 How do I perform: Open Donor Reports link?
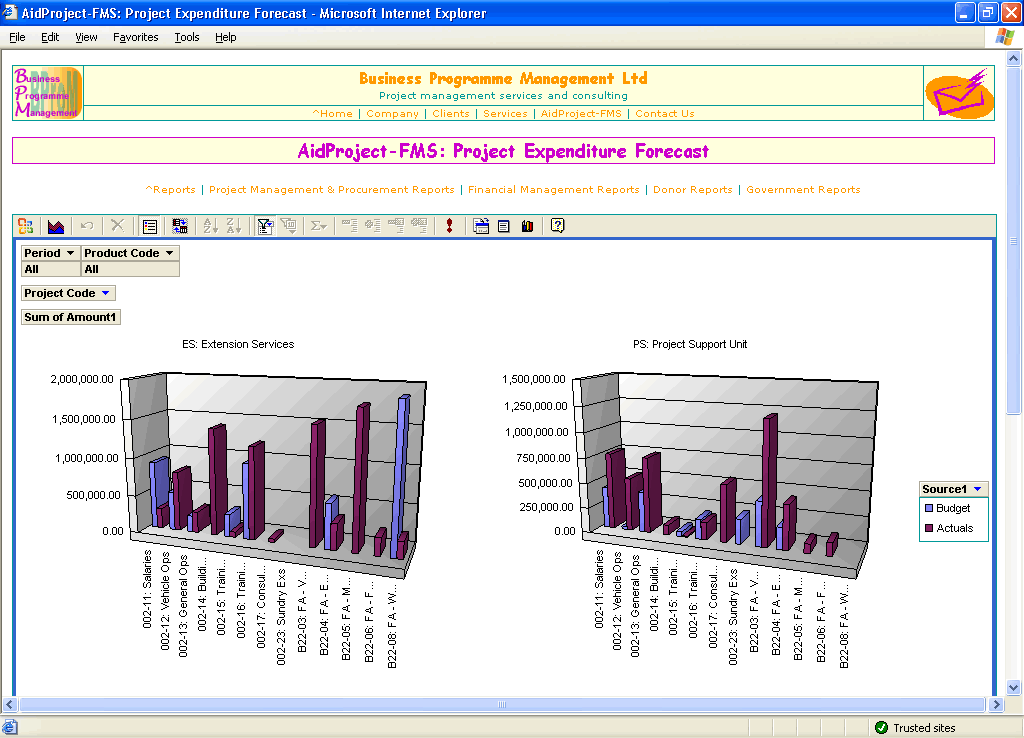[693, 190]
